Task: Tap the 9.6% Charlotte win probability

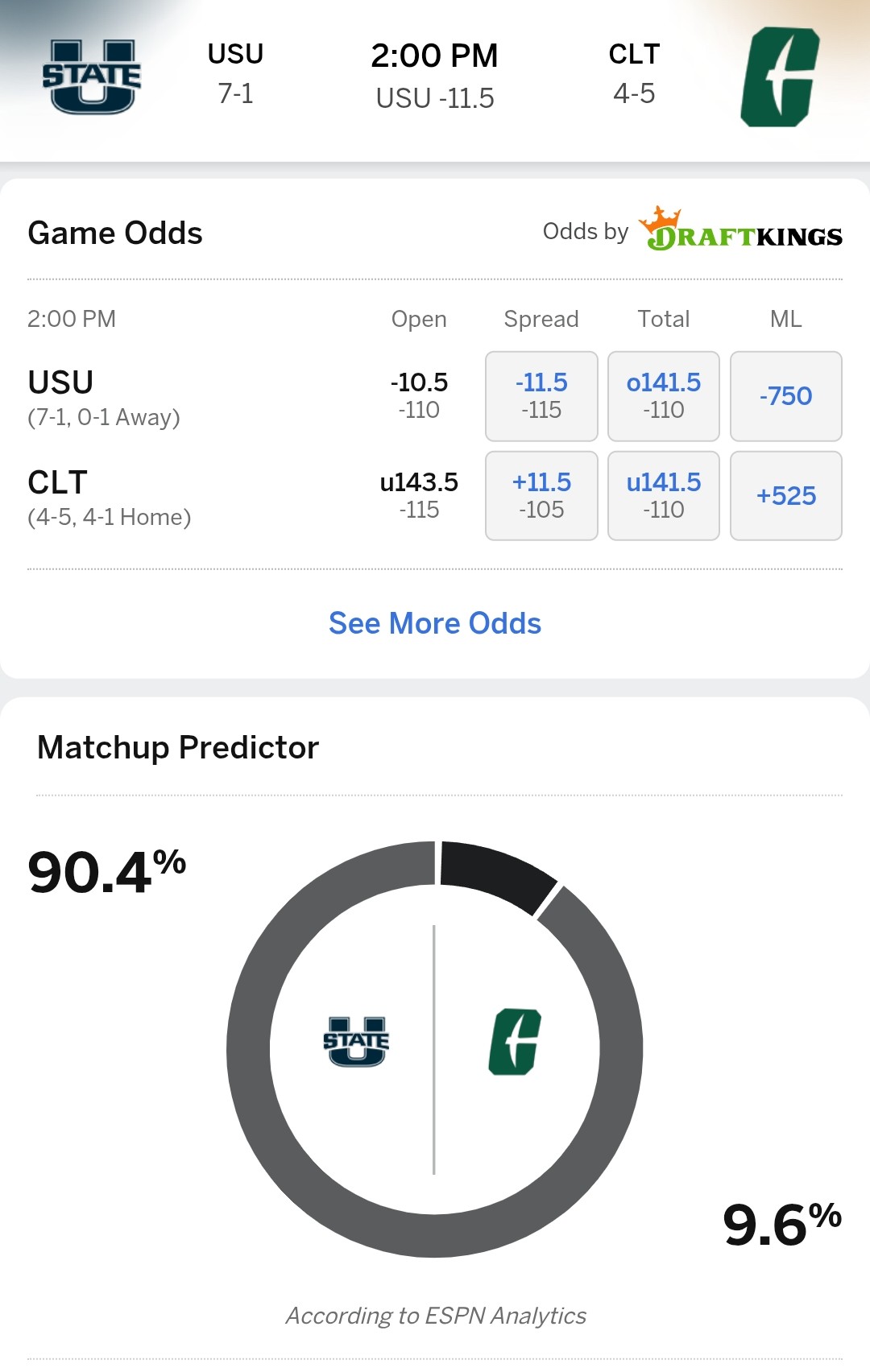Action: click(781, 1225)
